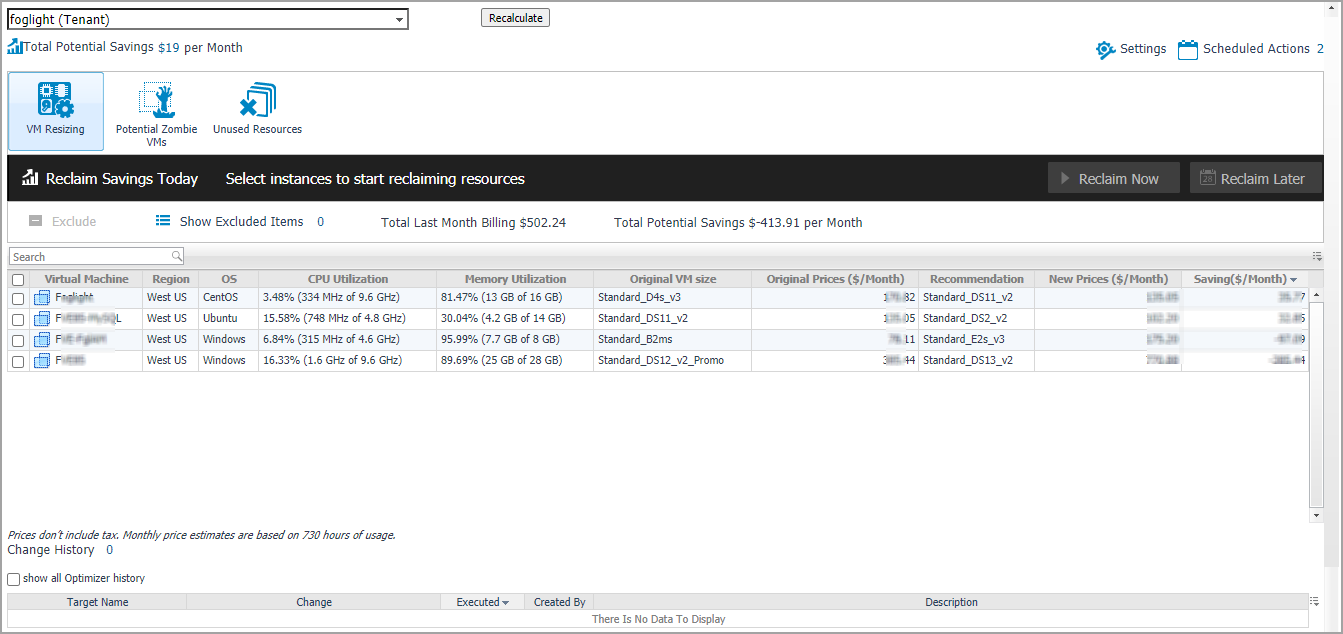Open the Unused Resources icon
This screenshot has width=1343, height=634.
(x=257, y=102)
